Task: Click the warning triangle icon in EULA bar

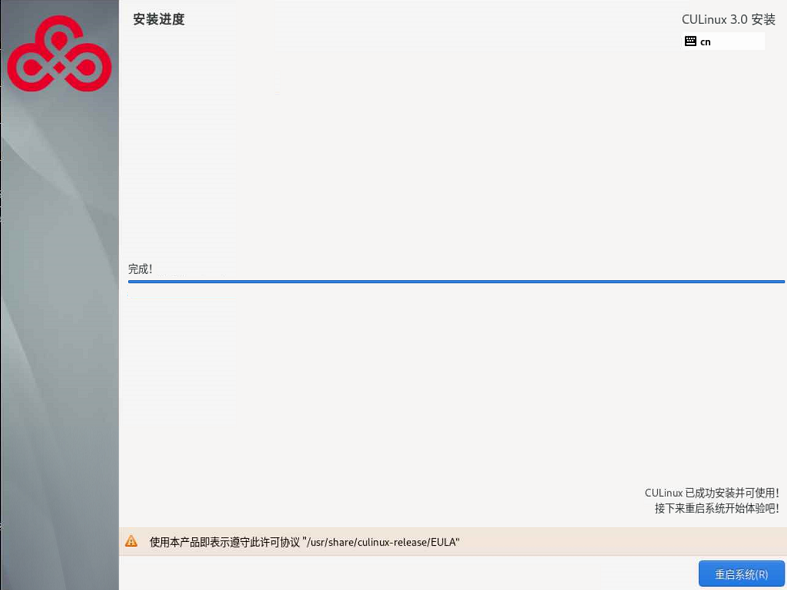Action: point(131,541)
